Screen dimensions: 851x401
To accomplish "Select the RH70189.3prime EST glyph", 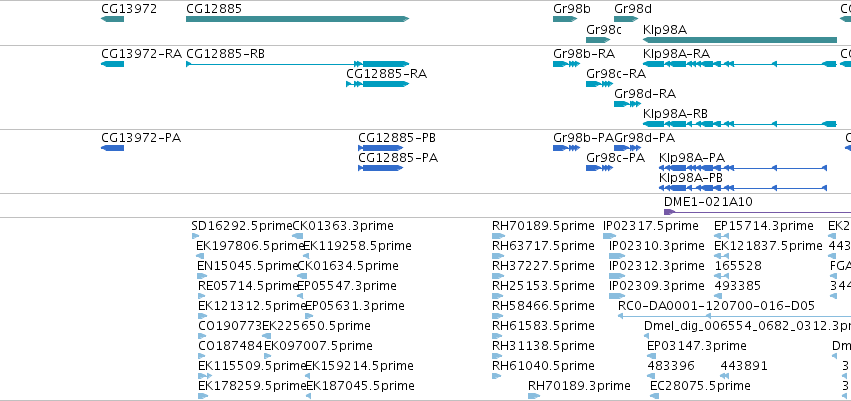I will [x=534, y=396].
